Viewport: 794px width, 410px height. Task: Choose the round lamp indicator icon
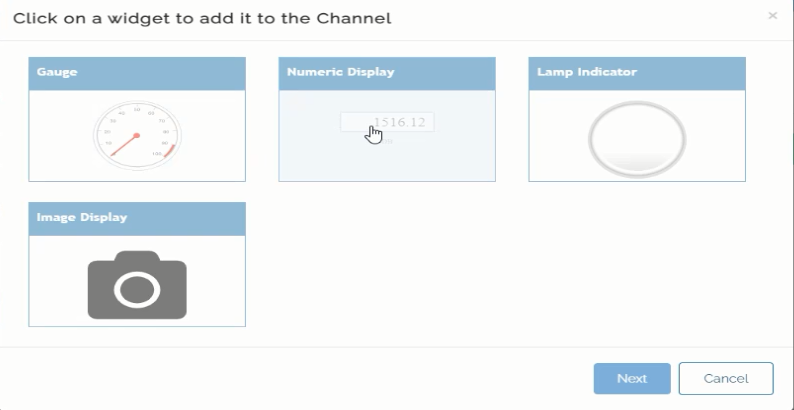[637, 139]
